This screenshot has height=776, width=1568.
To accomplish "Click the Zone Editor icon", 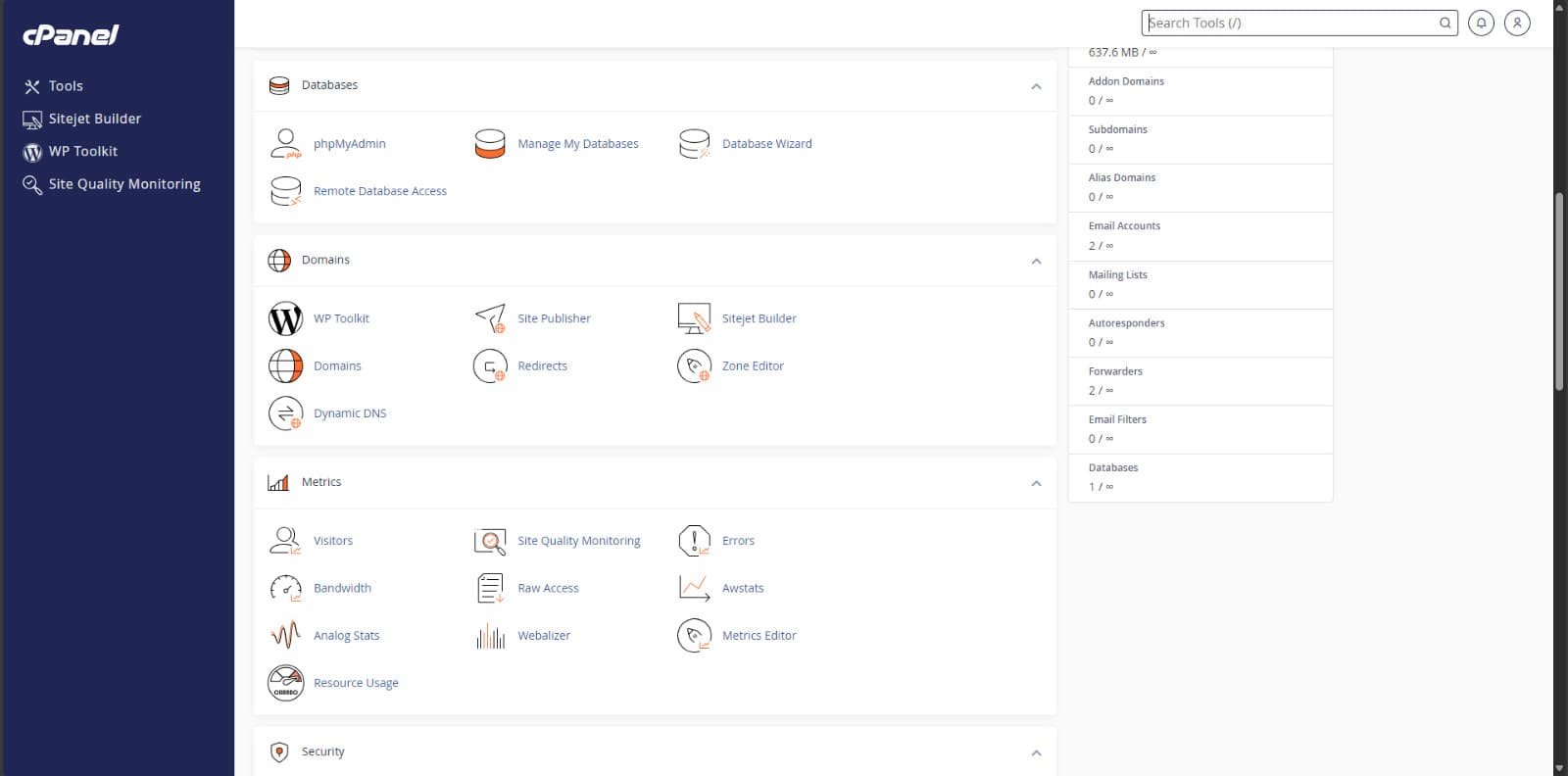I will 694,366.
